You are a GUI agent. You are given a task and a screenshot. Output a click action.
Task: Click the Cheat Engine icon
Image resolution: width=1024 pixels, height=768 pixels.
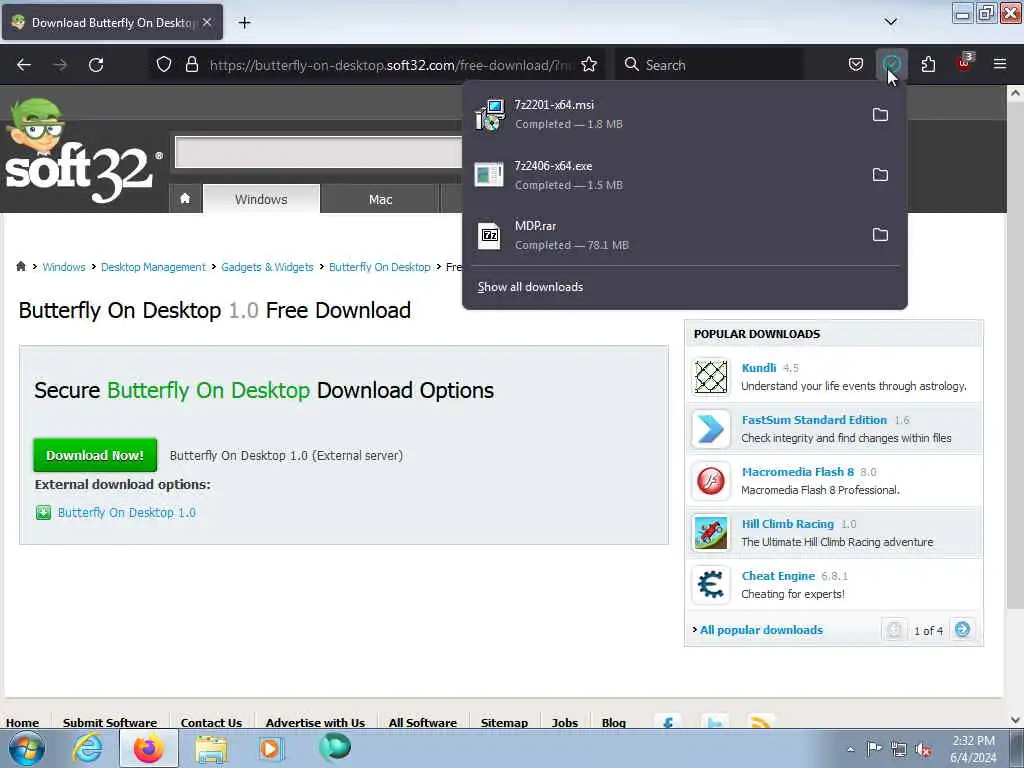point(711,584)
